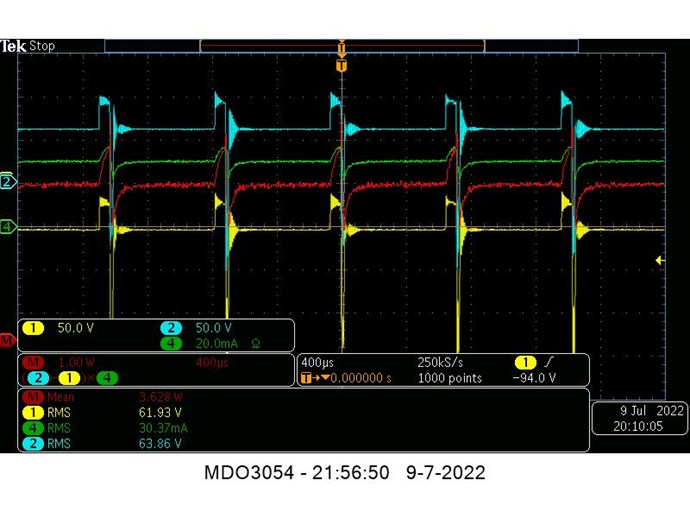The width and height of the screenshot is (690, 518).
Task: Click the waveform record view bar at top
Action: [x=342, y=46]
